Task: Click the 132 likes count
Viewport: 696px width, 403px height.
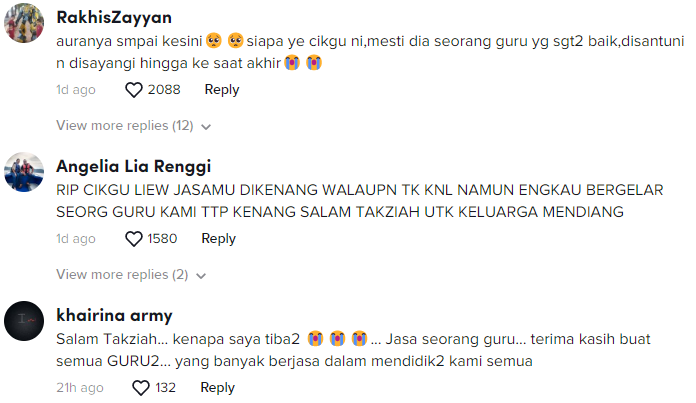Action: [x=165, y=387]
